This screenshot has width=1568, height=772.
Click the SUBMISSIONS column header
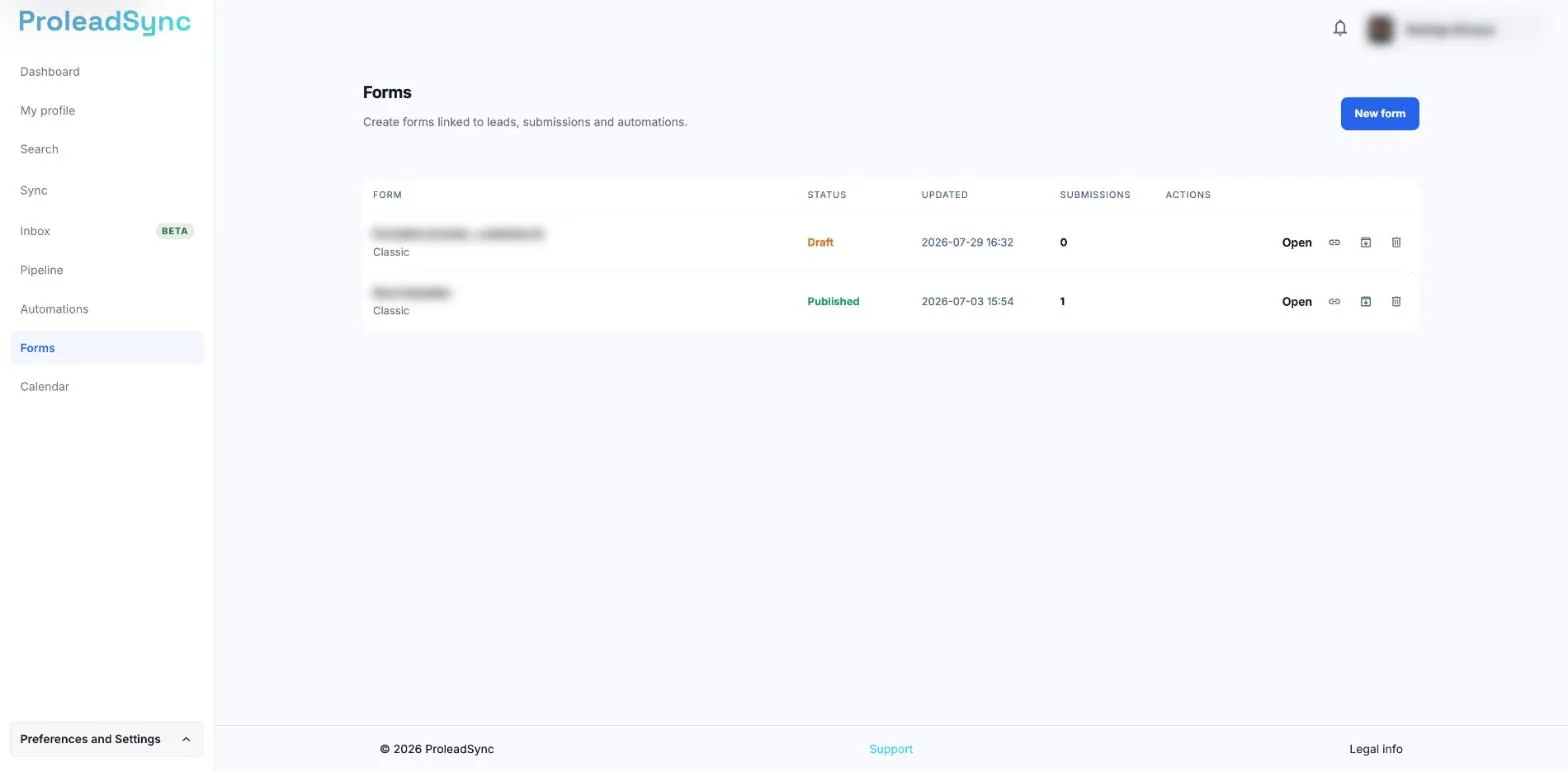coord(1095,195)
